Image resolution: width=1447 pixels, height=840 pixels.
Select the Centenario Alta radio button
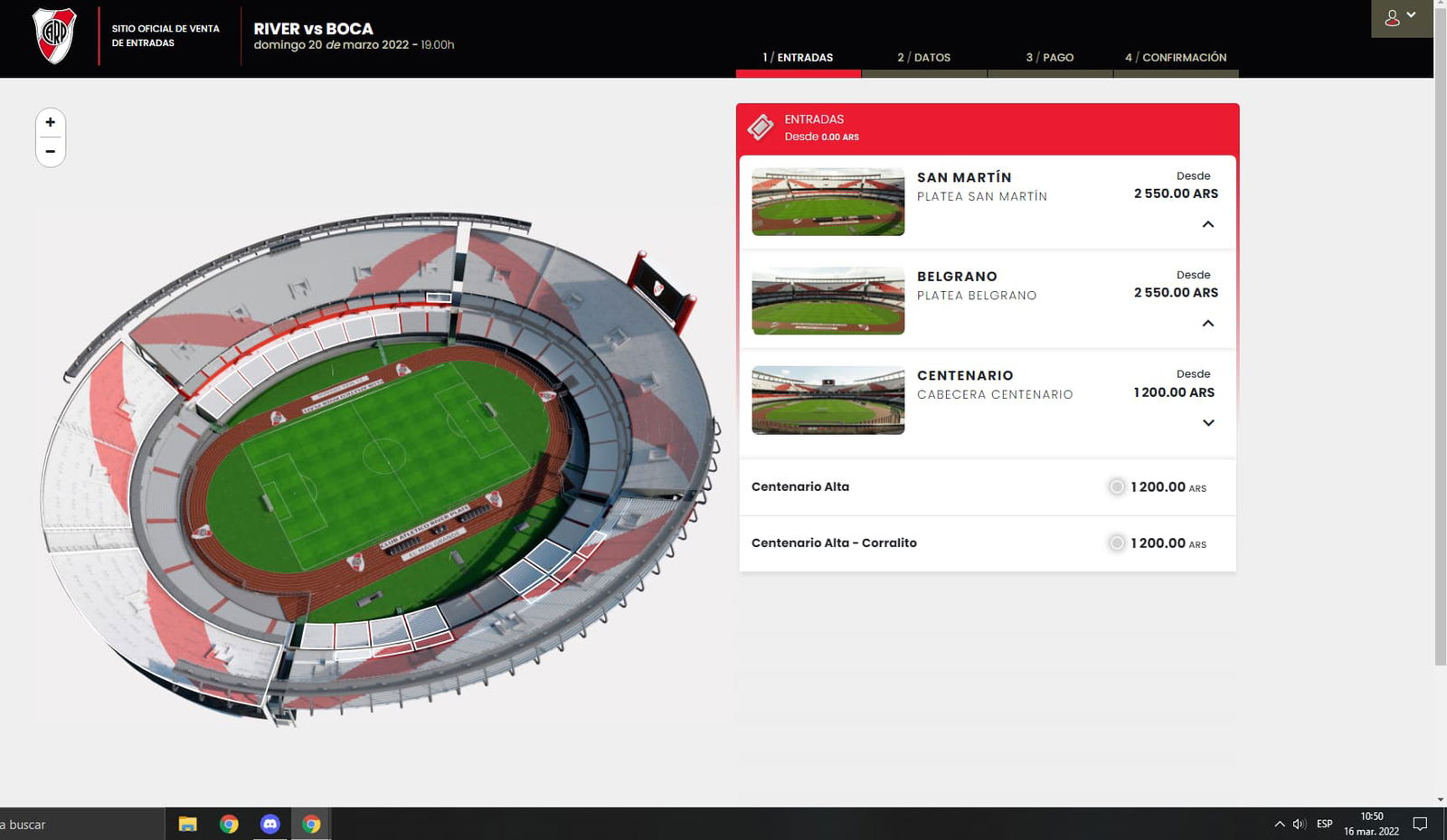(x=1117, y=487)
